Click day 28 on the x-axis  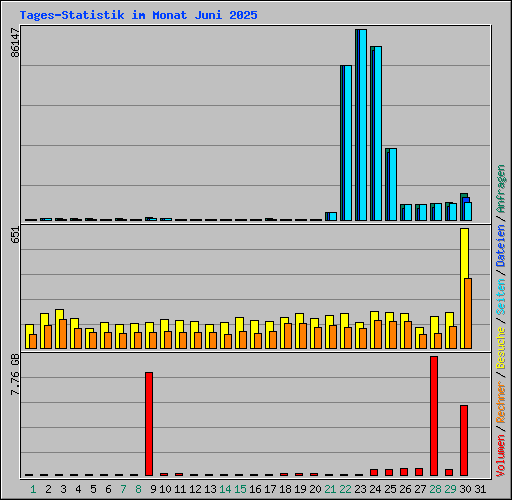point(435,489)
